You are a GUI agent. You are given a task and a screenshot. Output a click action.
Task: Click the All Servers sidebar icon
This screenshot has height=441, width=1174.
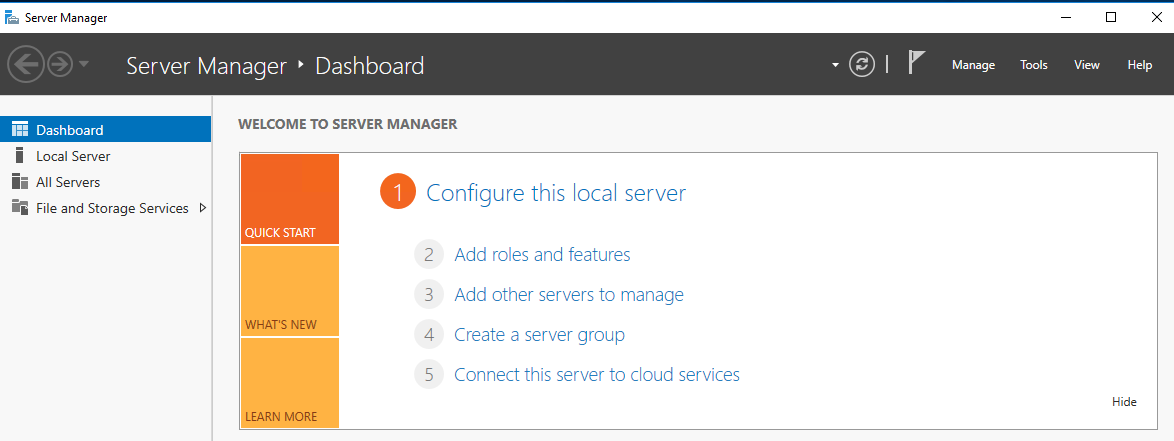click(x=19, y=181)
